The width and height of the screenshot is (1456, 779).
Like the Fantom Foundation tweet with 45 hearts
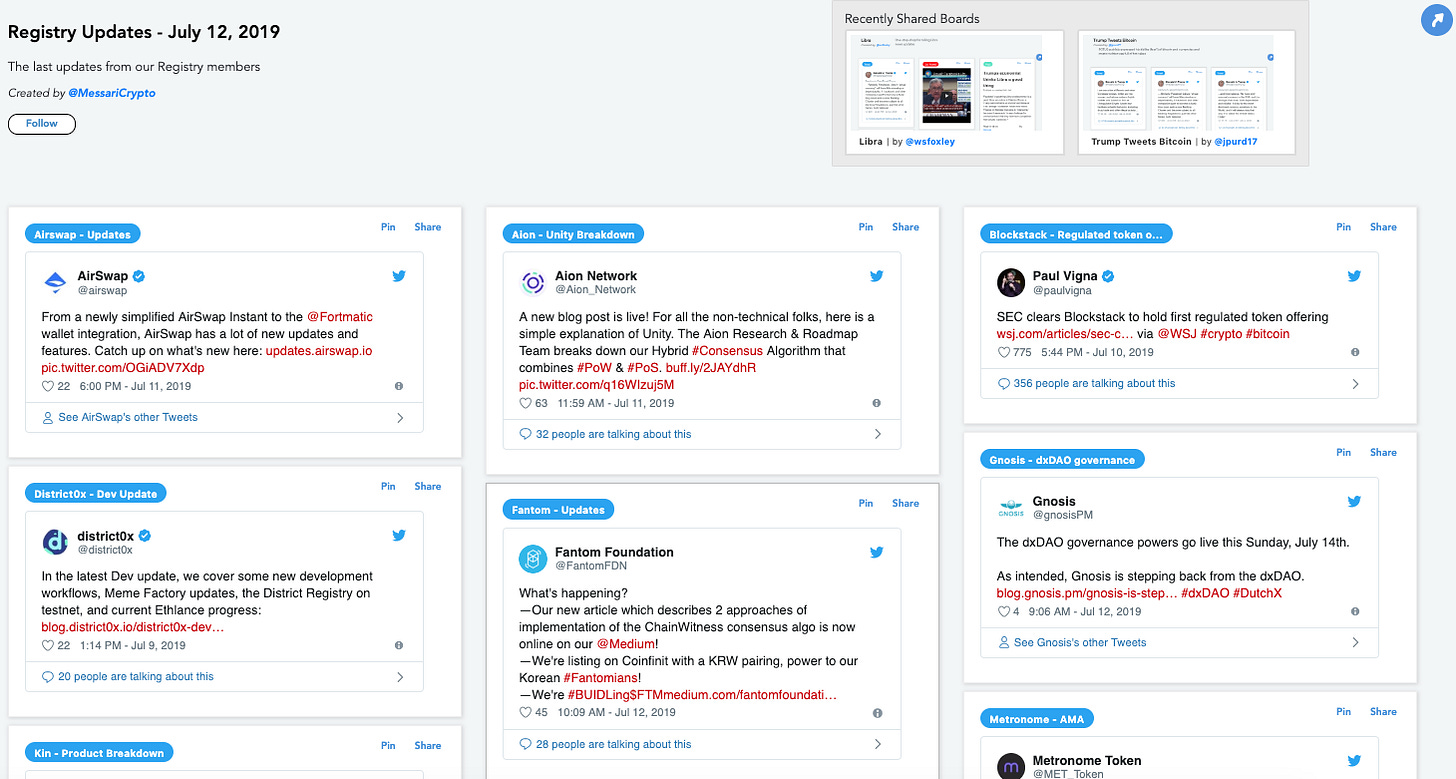(x=526, y=713)
